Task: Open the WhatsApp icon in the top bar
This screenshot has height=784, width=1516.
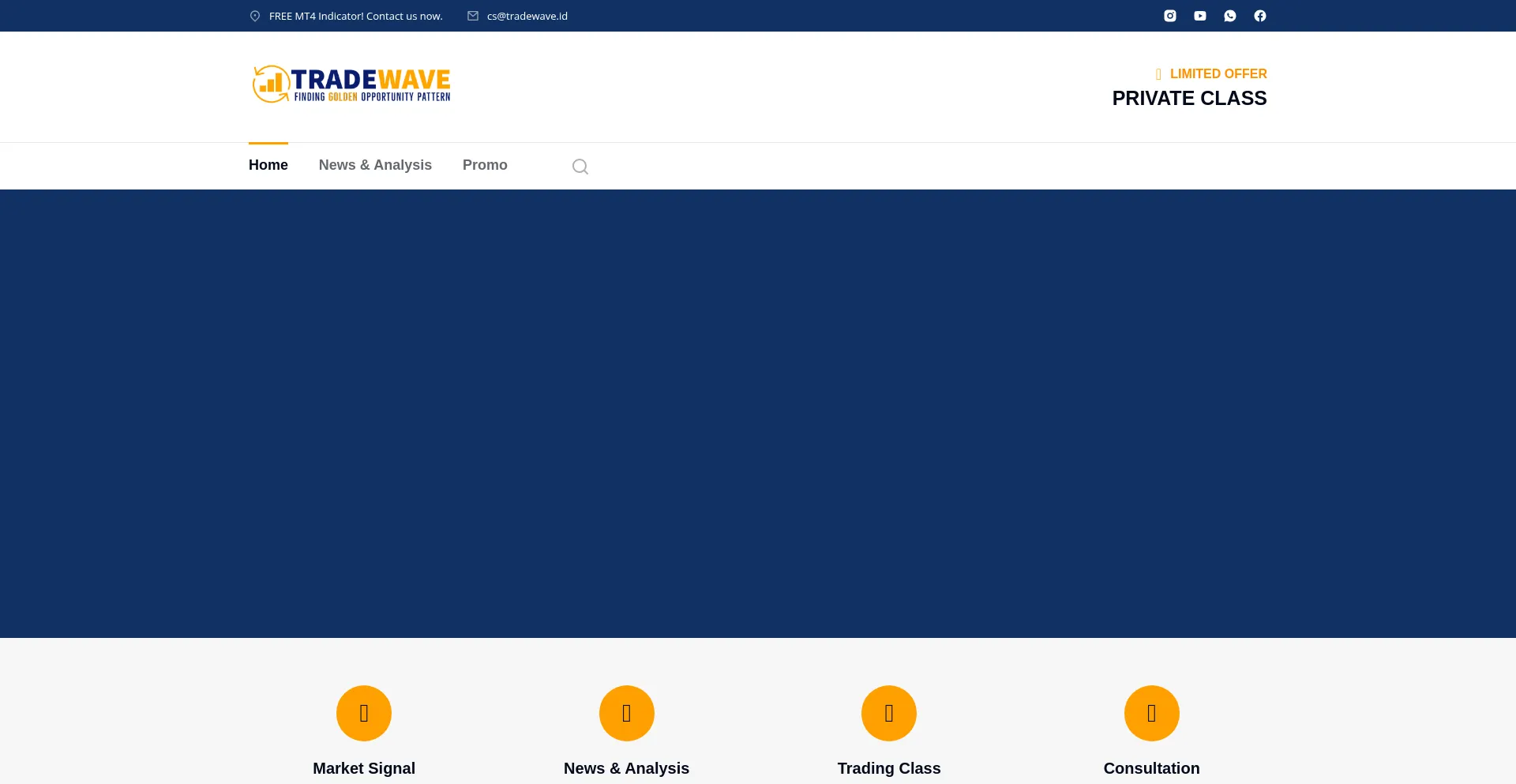Action: (1229, 15)
